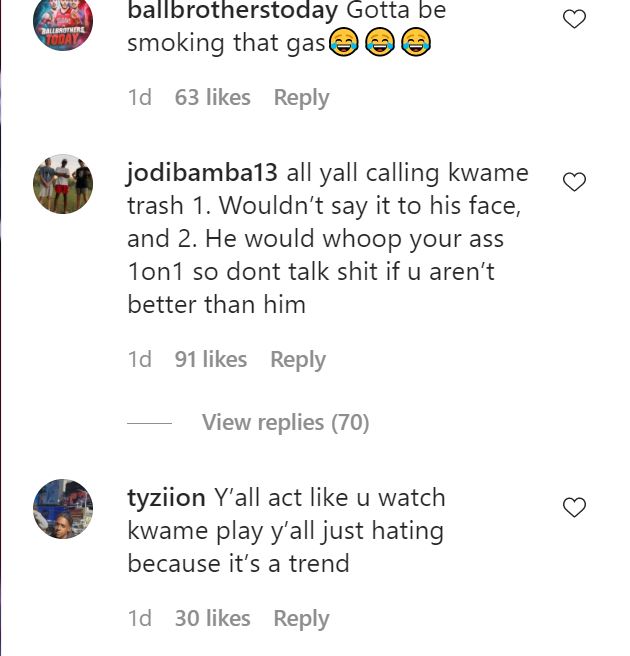Click the 1d timestamp on tyziion's comment
Viewport: 630px width, 656px height.
point(140,619)
